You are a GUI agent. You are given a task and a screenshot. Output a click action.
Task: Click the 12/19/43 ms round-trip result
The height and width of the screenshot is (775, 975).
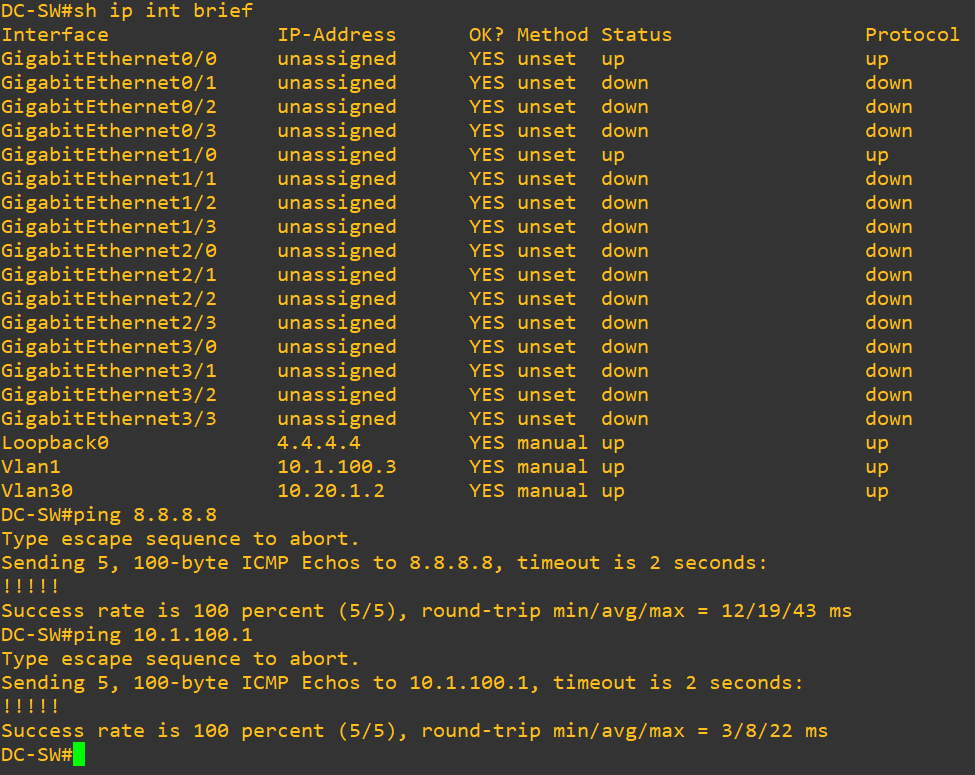pyautogui.click(x=786, y=611)
